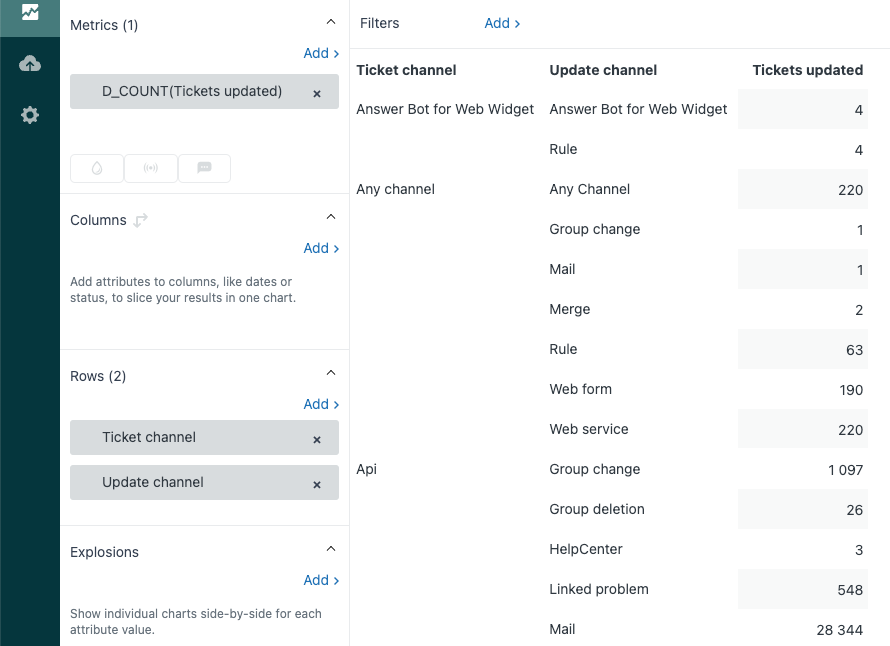Add an attribute to Rows

[x=321, y=404]
